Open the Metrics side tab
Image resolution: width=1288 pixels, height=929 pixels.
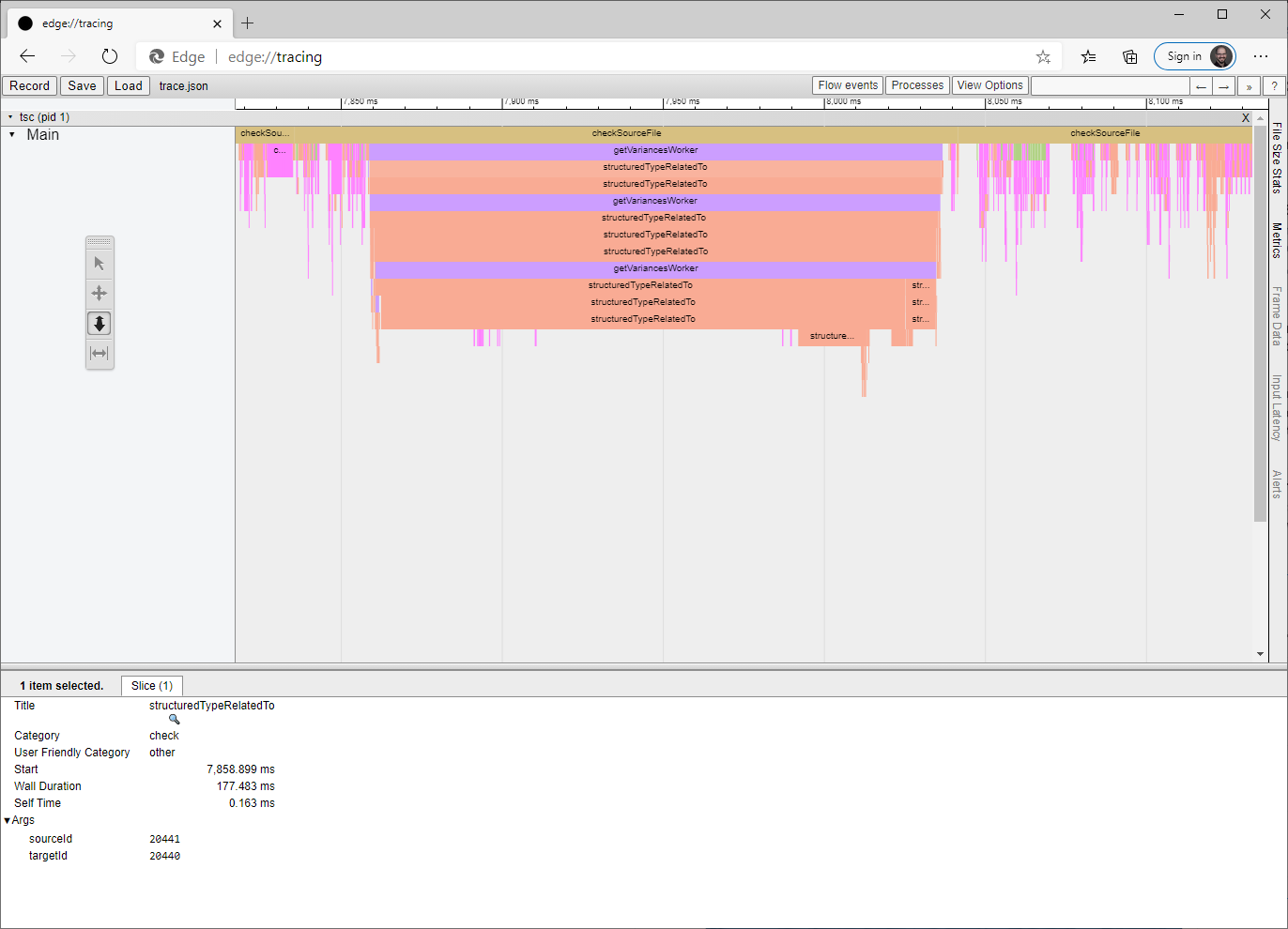(x=1277, y=240)
